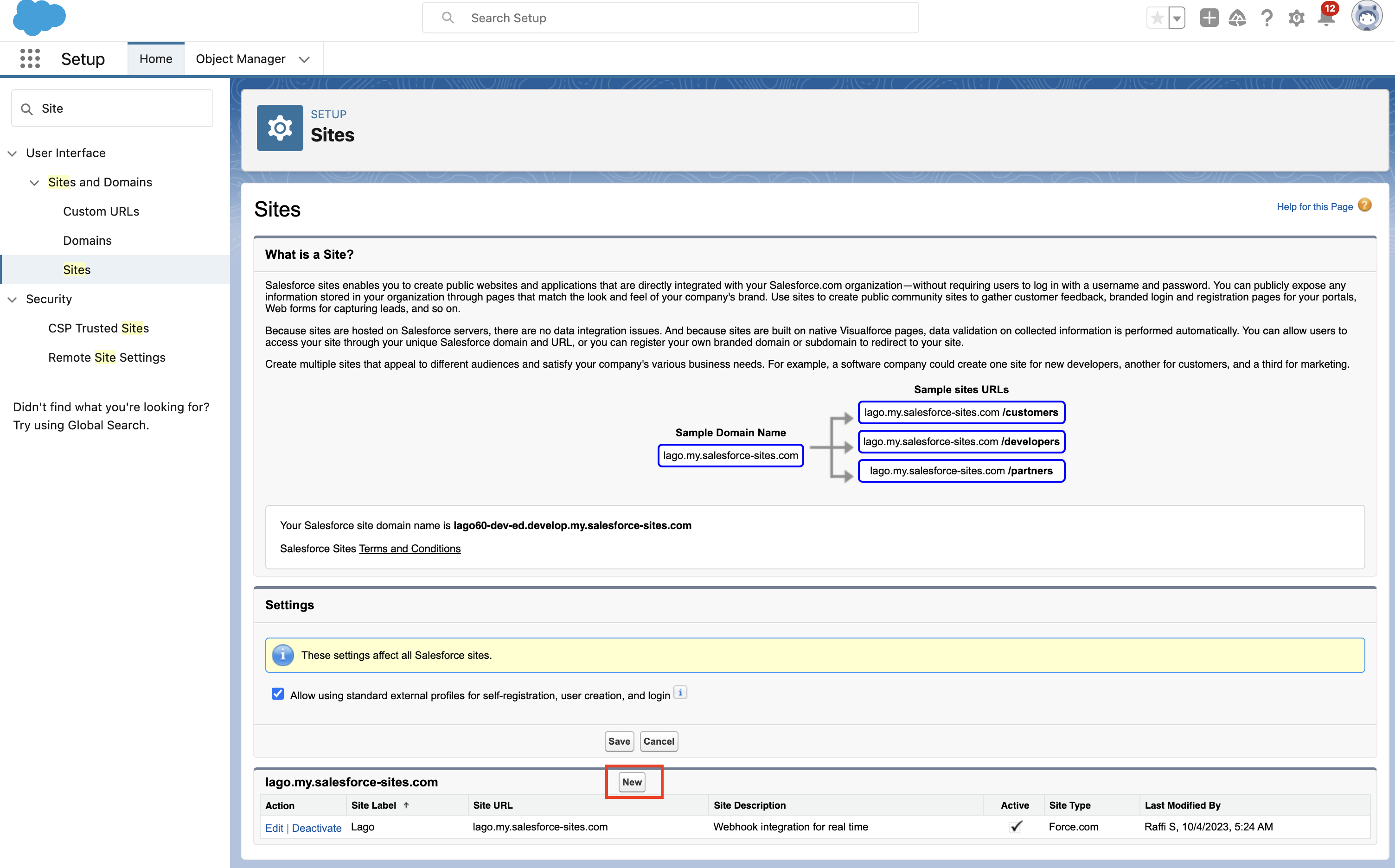The image size is (1395, 868).
Task: Sort by the Site Label column header
Action: pyautogui.click(x=374, y=805)
